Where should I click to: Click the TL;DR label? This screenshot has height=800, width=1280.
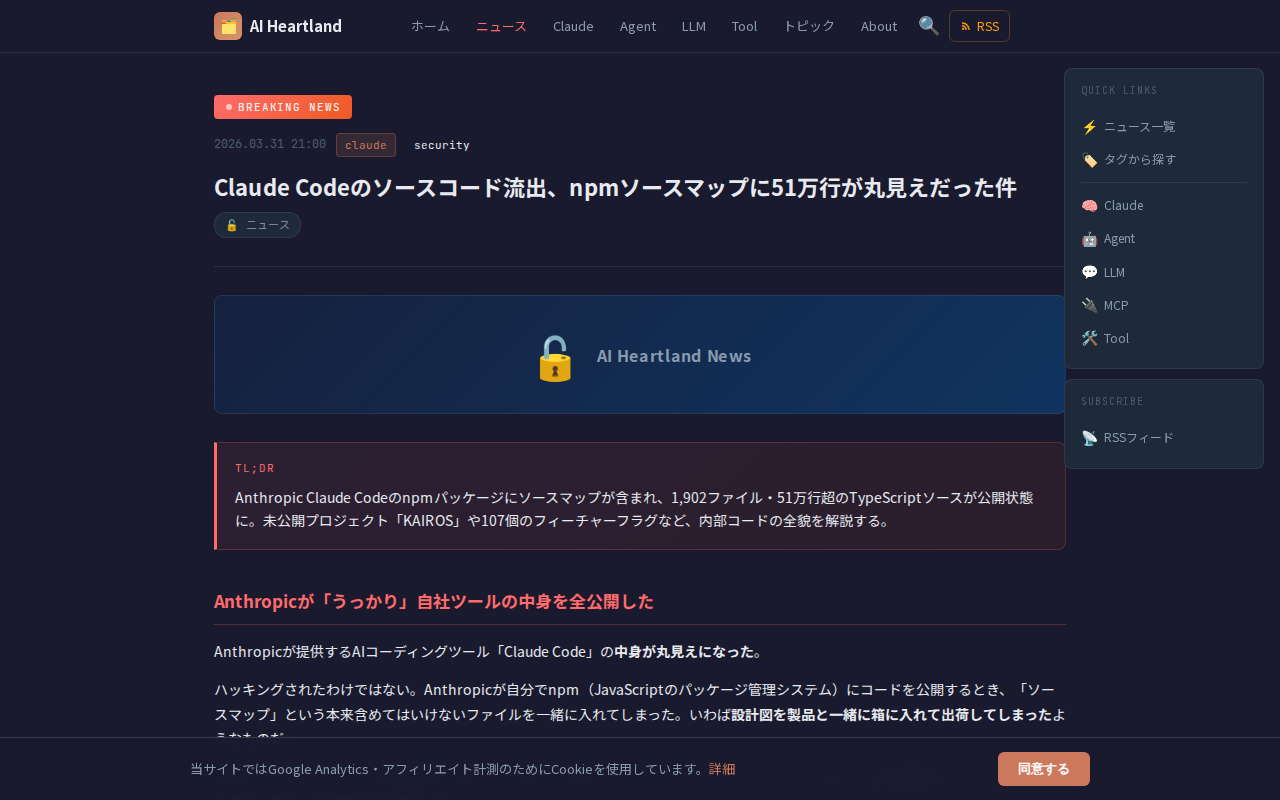(x=255, y=468)
